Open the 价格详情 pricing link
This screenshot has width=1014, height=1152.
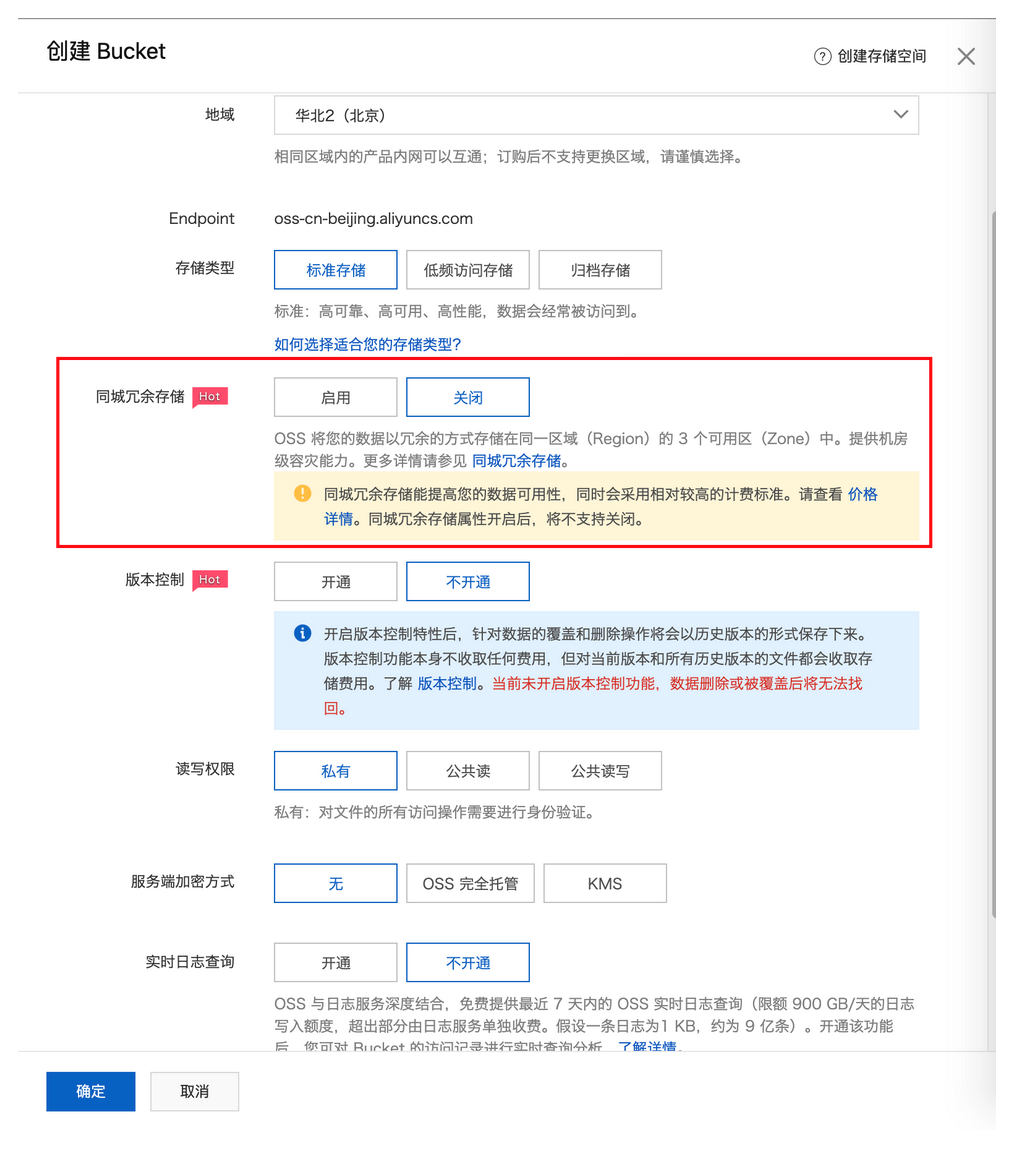(863, 494)
